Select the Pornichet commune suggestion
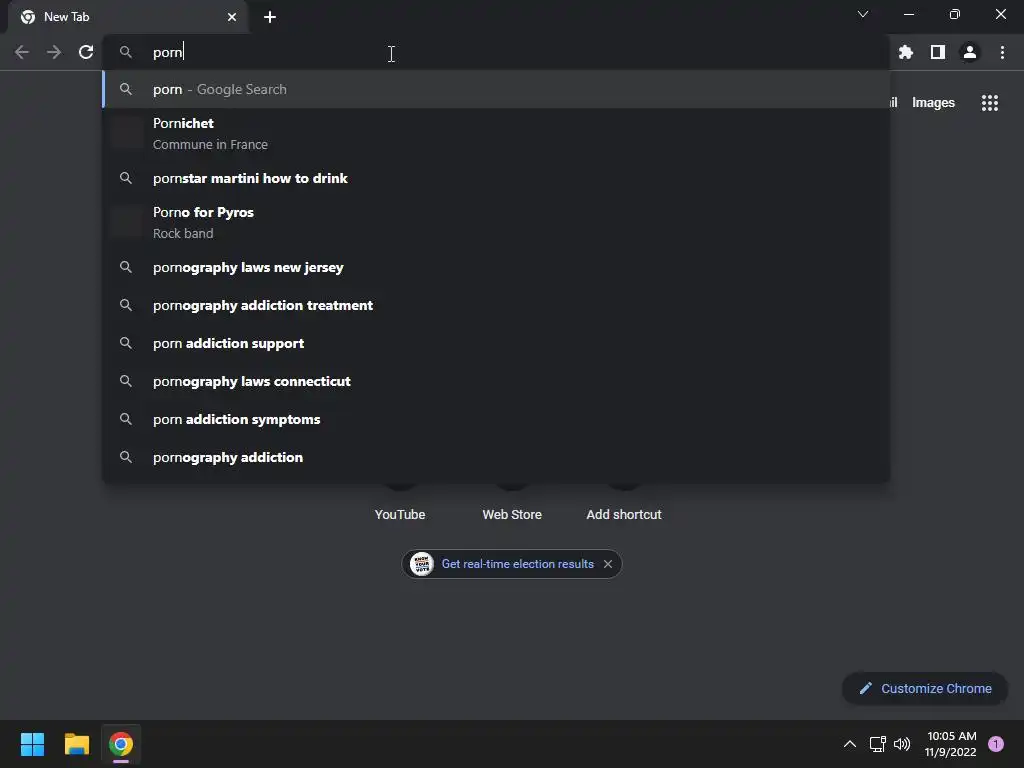Image resolution: width=1024 pixels, height=768 pixels. point(496,133)
